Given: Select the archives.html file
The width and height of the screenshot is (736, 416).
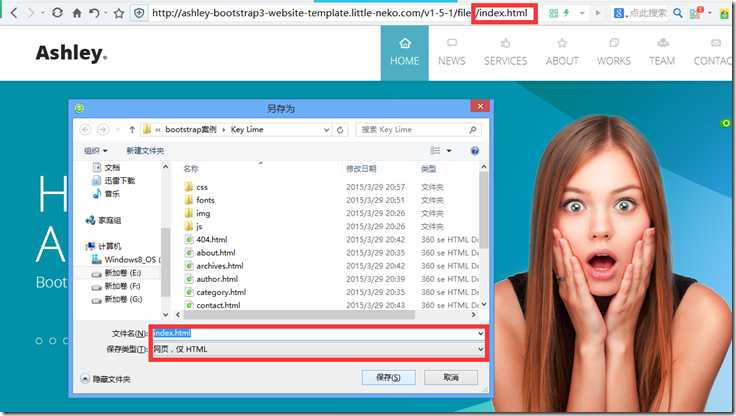Looking at the screenshot, I should (214, 266).
